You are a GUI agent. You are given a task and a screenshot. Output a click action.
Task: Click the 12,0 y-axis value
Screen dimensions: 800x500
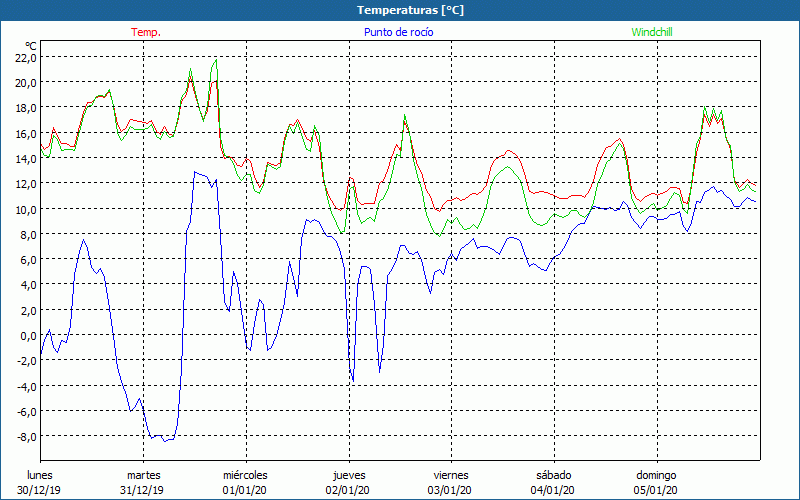[x=26, y=184]
